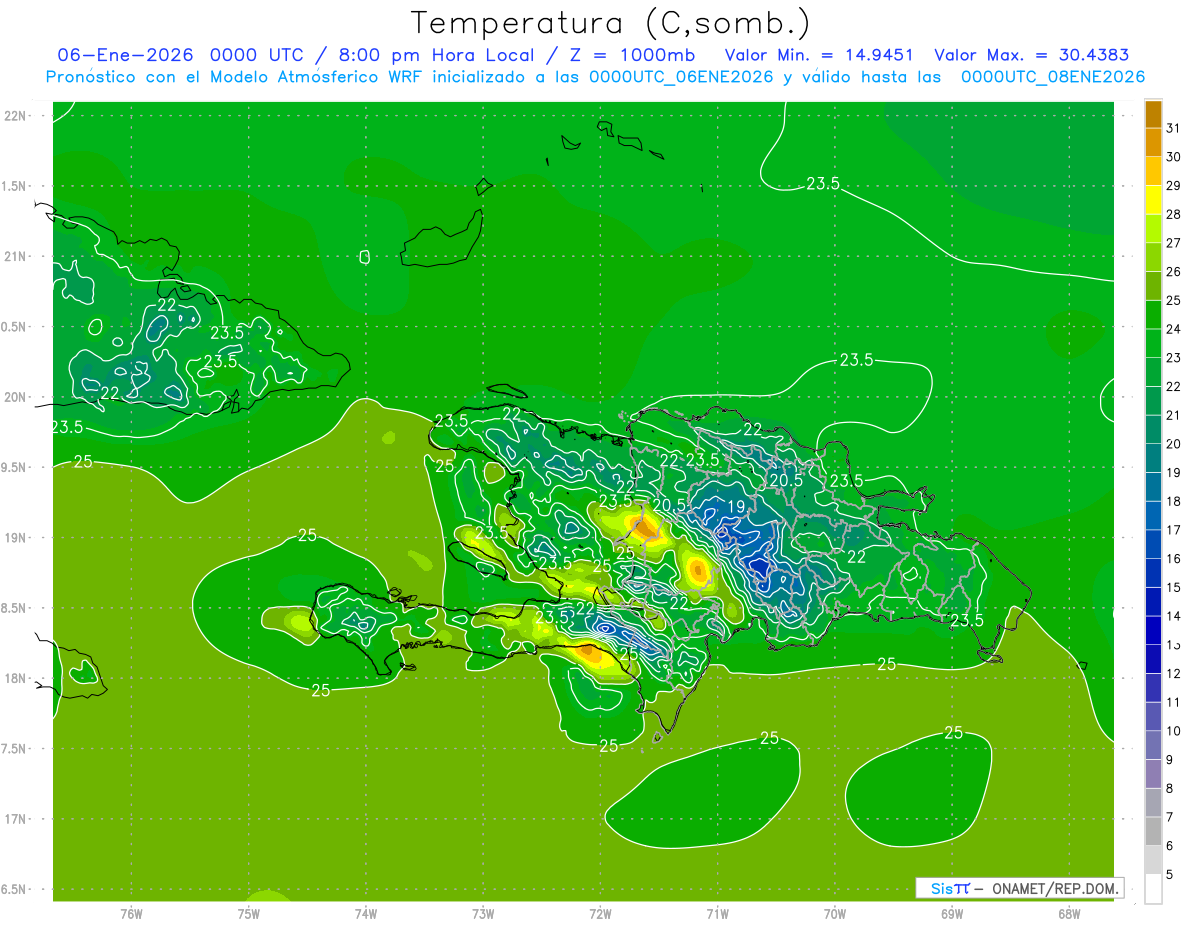Image resolution: width=1200 pixels, height=927 pixels.
Task: Click the 19N latitude axis label
Action: [x=16, y=537]
